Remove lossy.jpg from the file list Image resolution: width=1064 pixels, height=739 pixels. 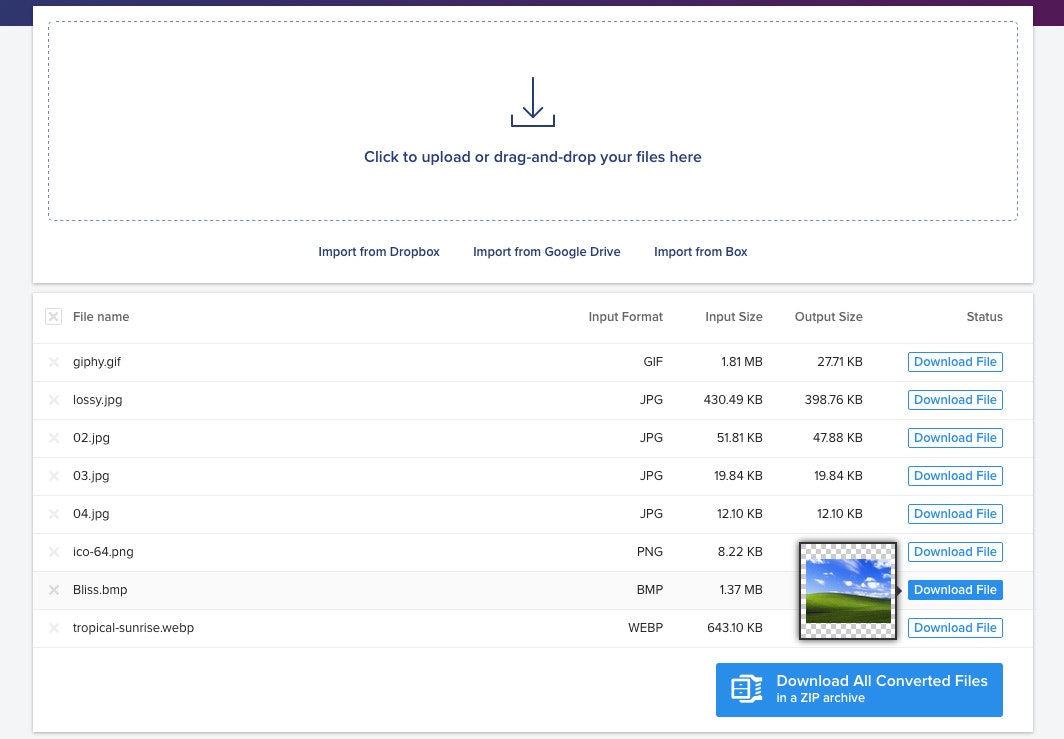(x=53, y=400)
